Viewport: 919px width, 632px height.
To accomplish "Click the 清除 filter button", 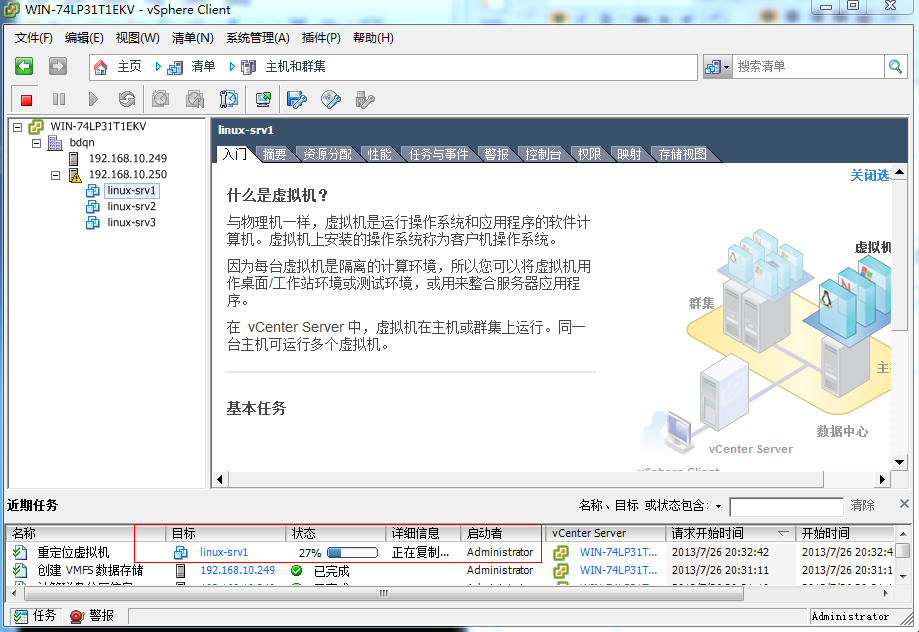I will point(862,505).
